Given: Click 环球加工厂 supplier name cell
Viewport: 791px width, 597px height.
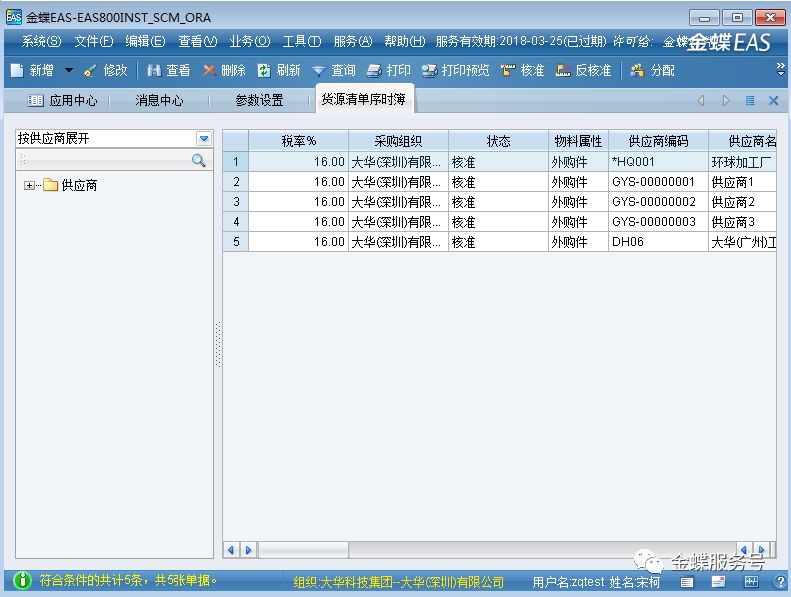Looking at the screenshot, I should (743, 162).
